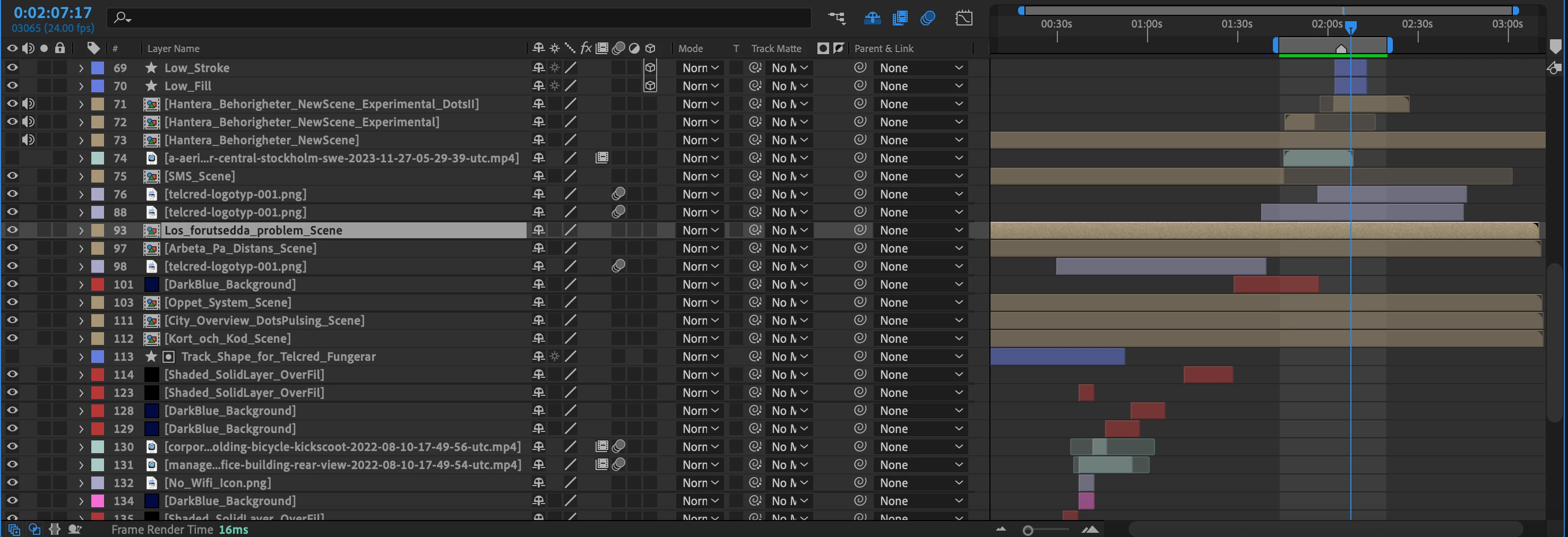Click the red label swatch of layer 101
Image resolution: width=1568 pixels, height=537 pixels.
pyautogui.click(x=97, y=284)
